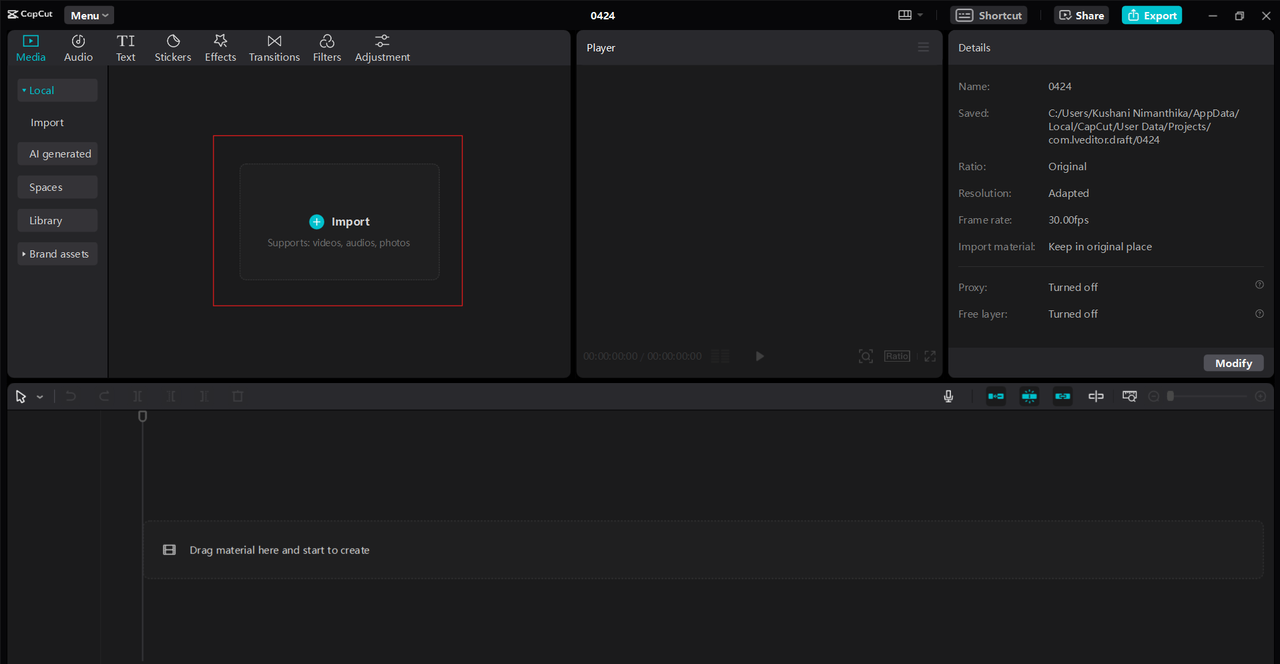Click the central Import media button

pos(339,222)
